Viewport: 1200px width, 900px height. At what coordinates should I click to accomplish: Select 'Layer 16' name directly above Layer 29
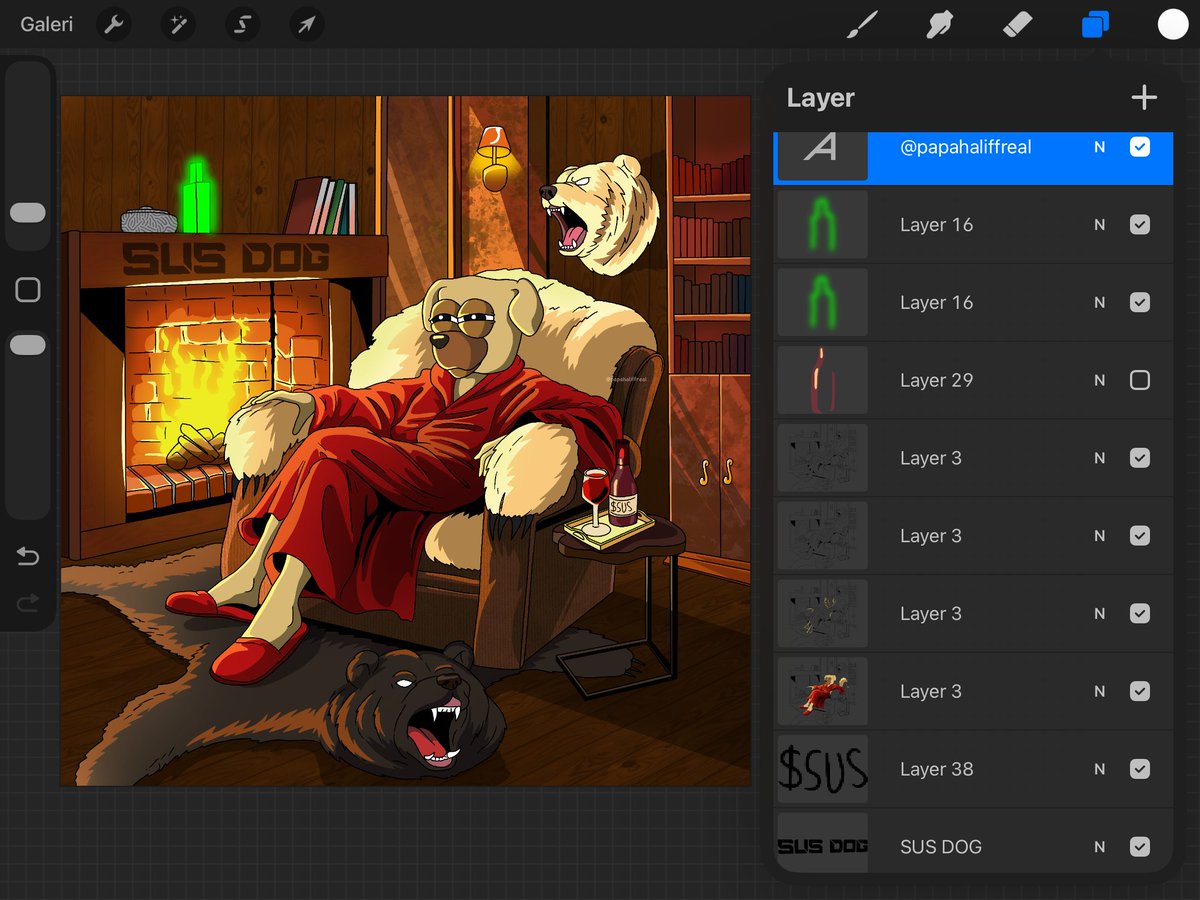[936, 302]
